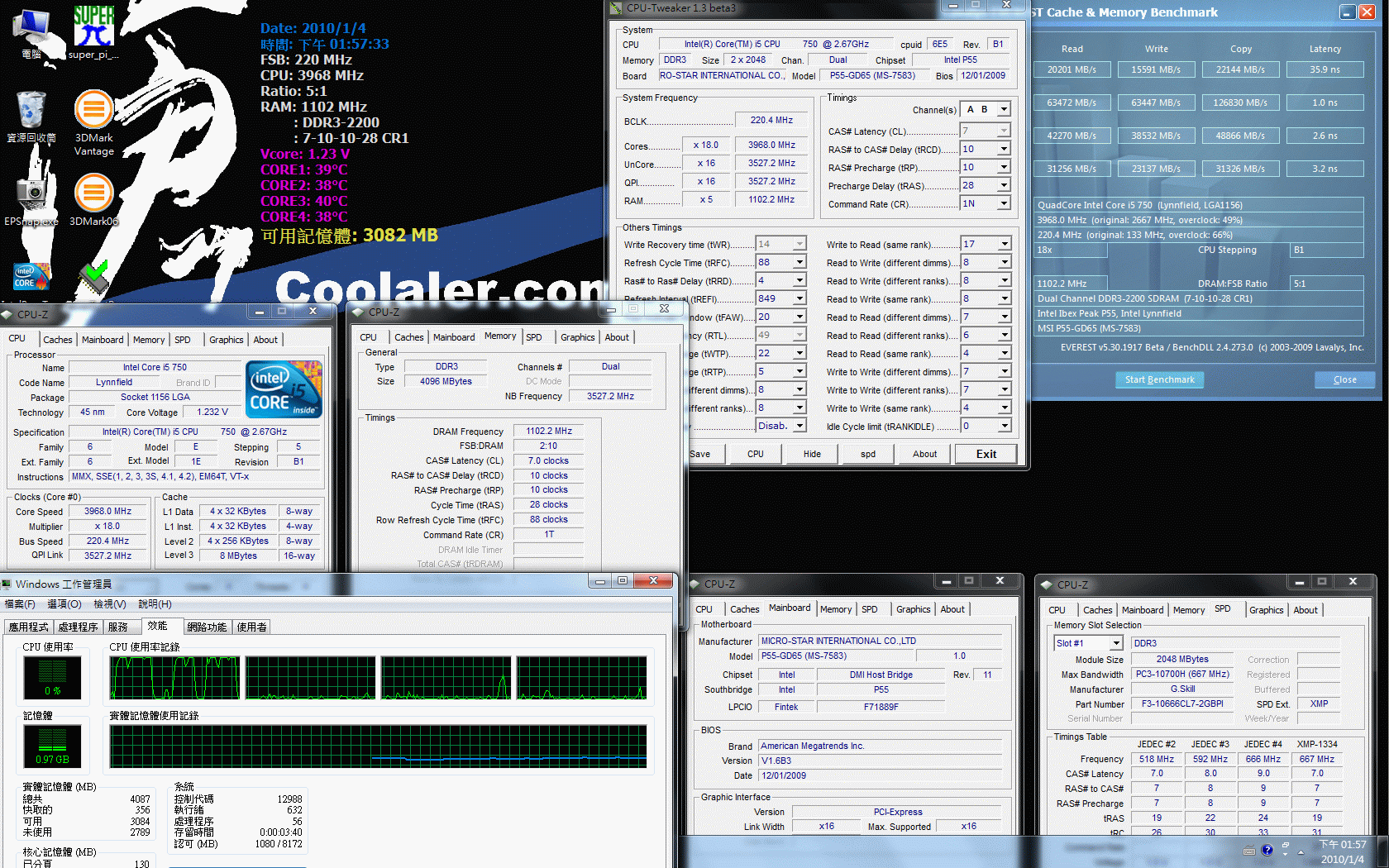The height and width of the screenshot is (868, 1389).
Task: Click the CPU 使用率 meter in Task Manager
Action: pos(52,678)
